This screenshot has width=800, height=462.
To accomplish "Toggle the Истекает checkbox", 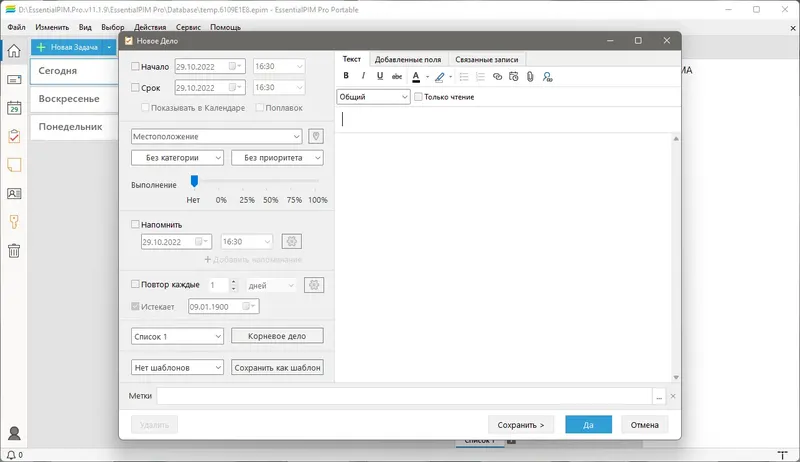I will click(x=135, y=306).
